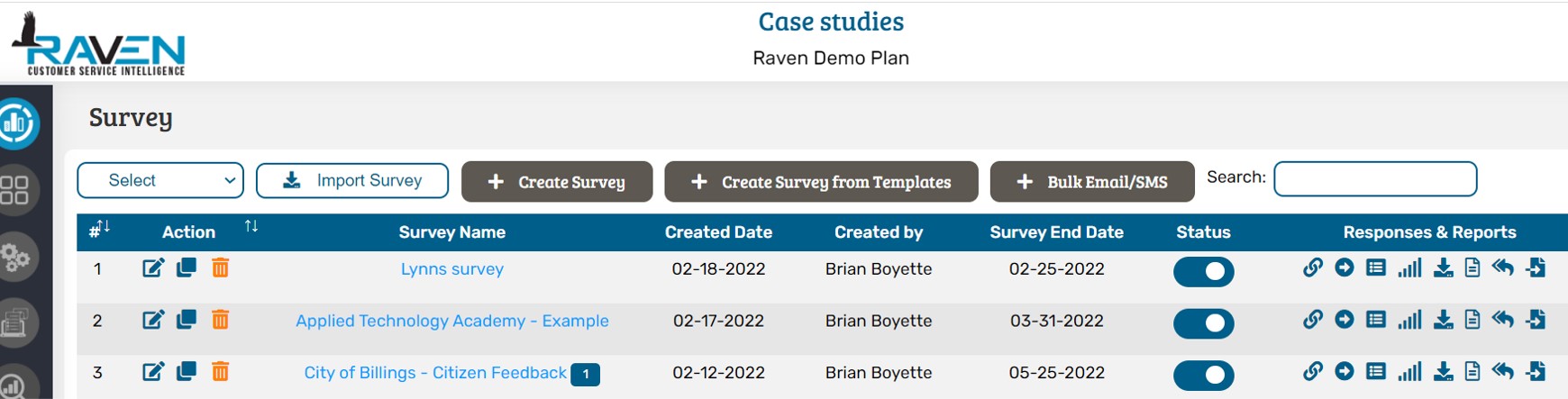1568x399 pixels.
Task: Open City of Billings - Citizen Feedback link
Action: [435, 372]
